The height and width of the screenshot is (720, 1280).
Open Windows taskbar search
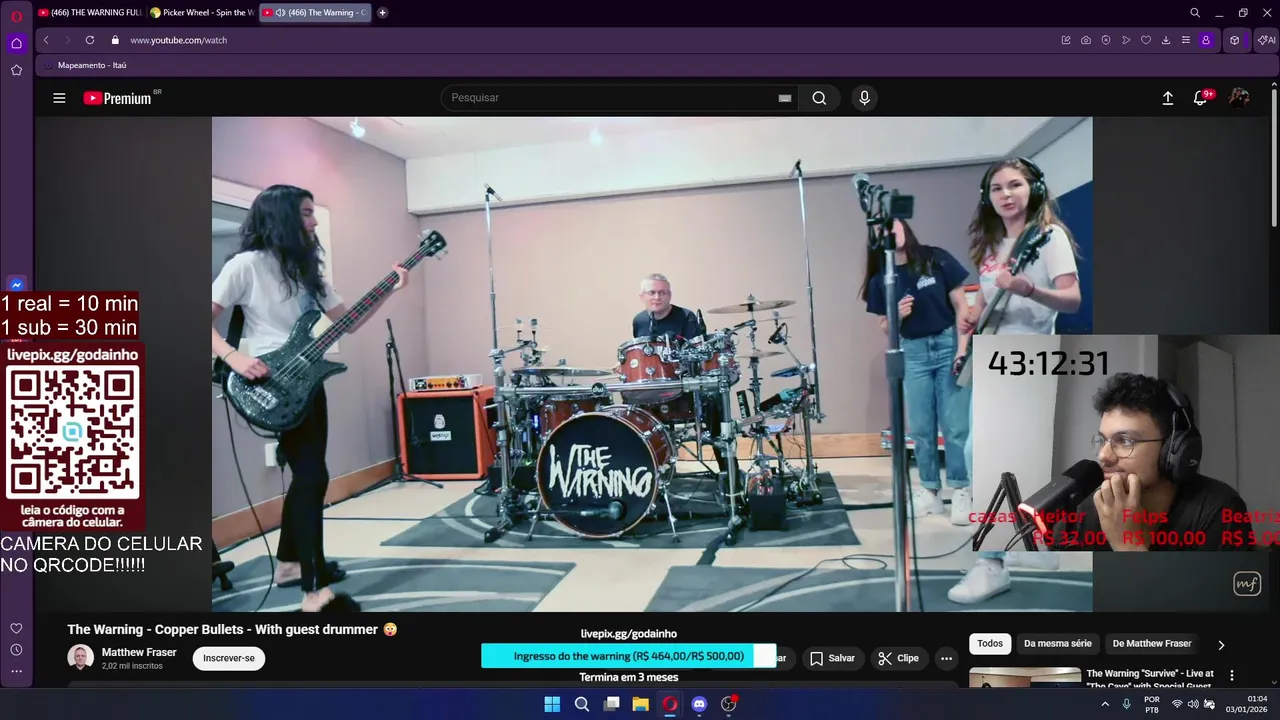[x=582, y=704]
